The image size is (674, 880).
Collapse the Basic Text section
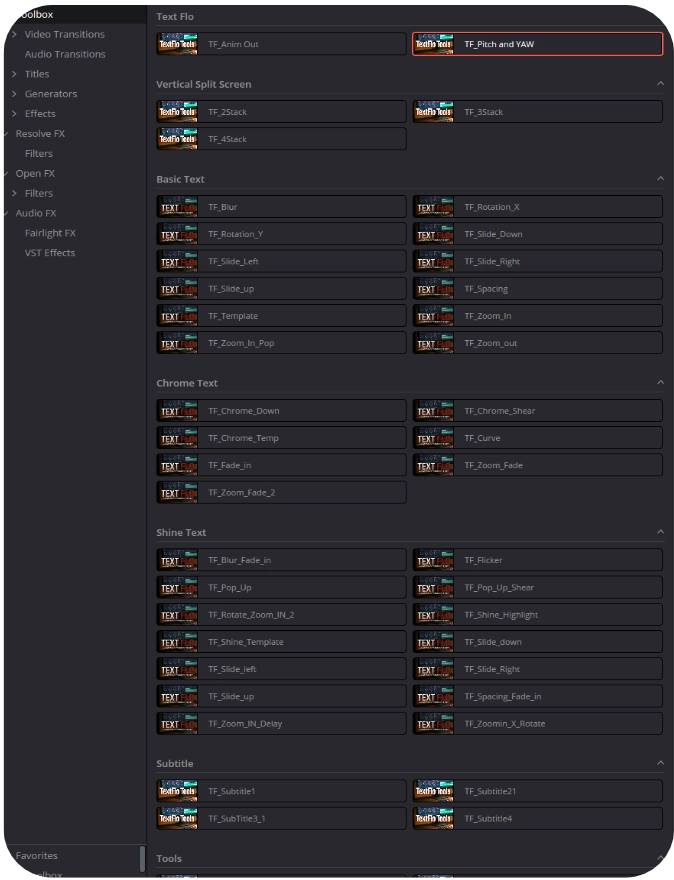[x=660, y=179]
